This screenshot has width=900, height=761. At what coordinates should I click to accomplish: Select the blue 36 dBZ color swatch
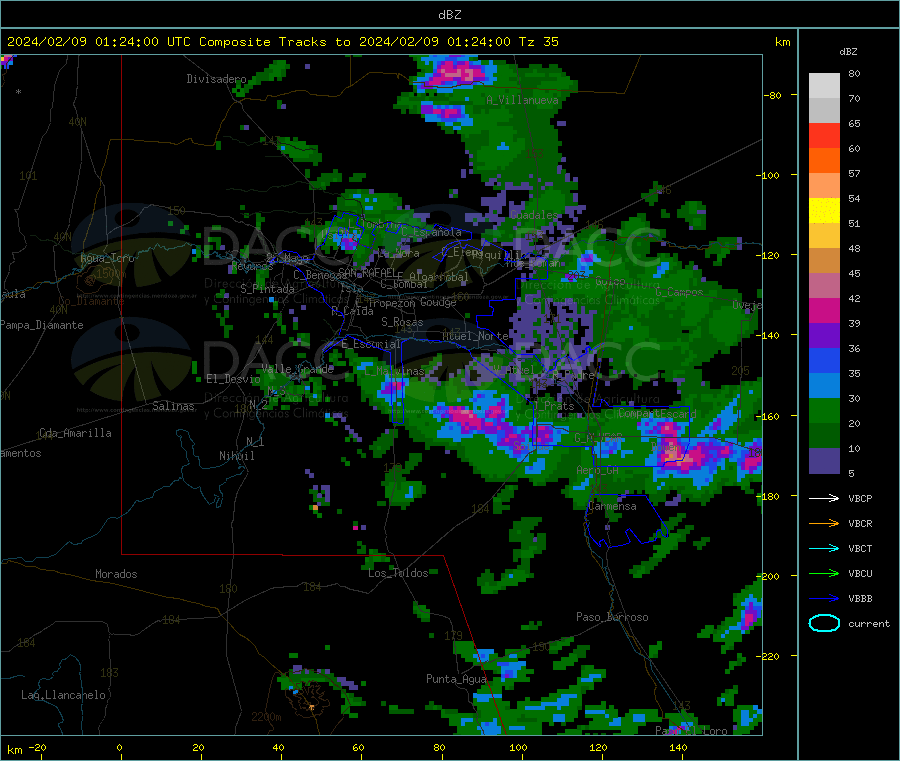(824, 360)
